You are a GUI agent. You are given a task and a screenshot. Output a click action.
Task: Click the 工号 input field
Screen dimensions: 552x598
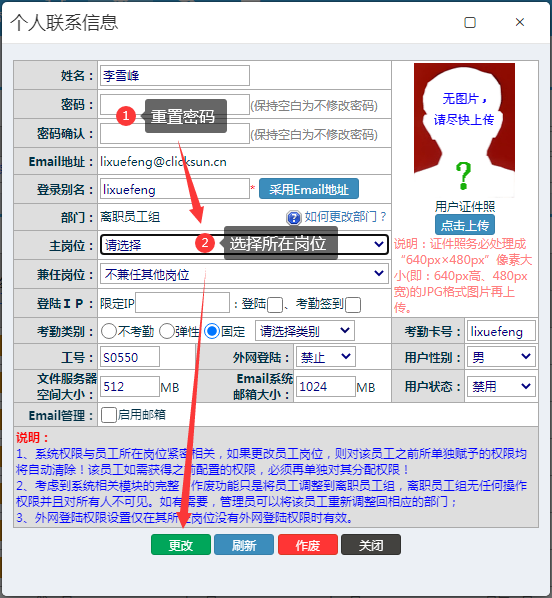[x=130, y=357]
